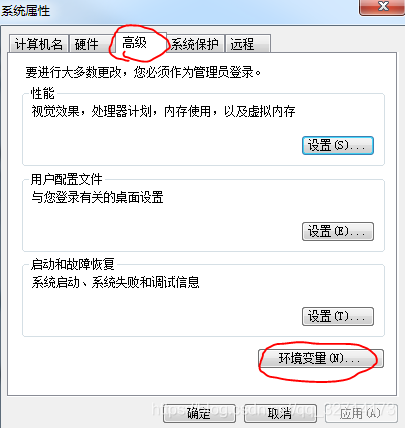The height and width of the screenshot is (428, 405).
Task: Open startup and recovery 设置(T)
Action: (338, 316)
